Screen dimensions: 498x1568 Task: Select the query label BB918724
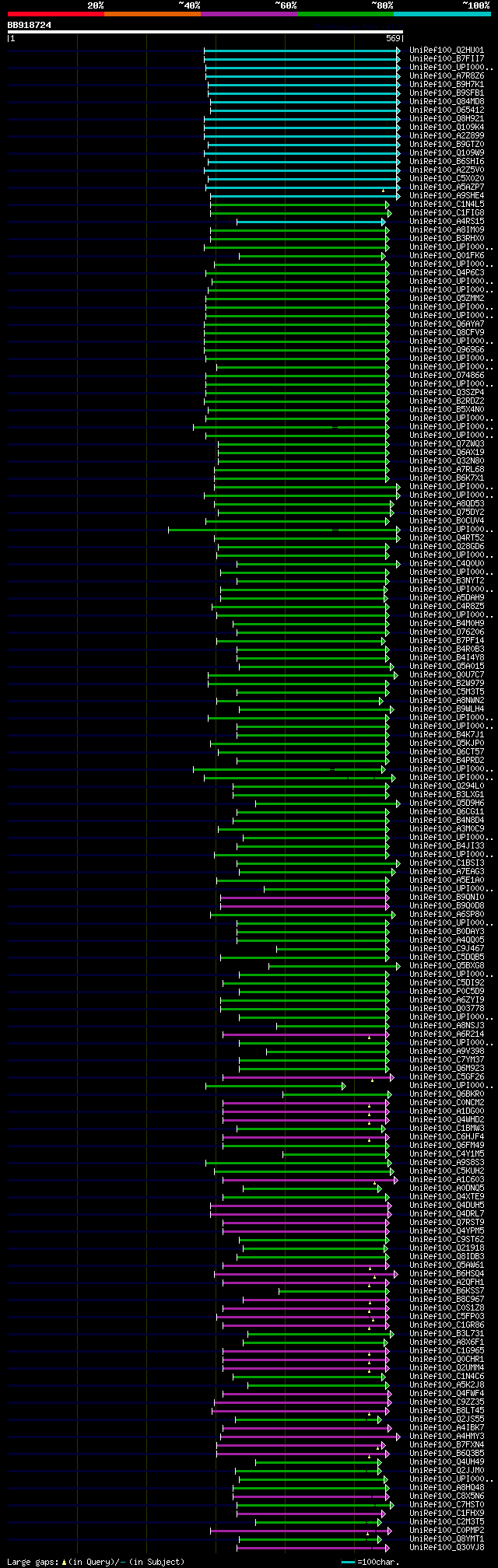[30, 25]
